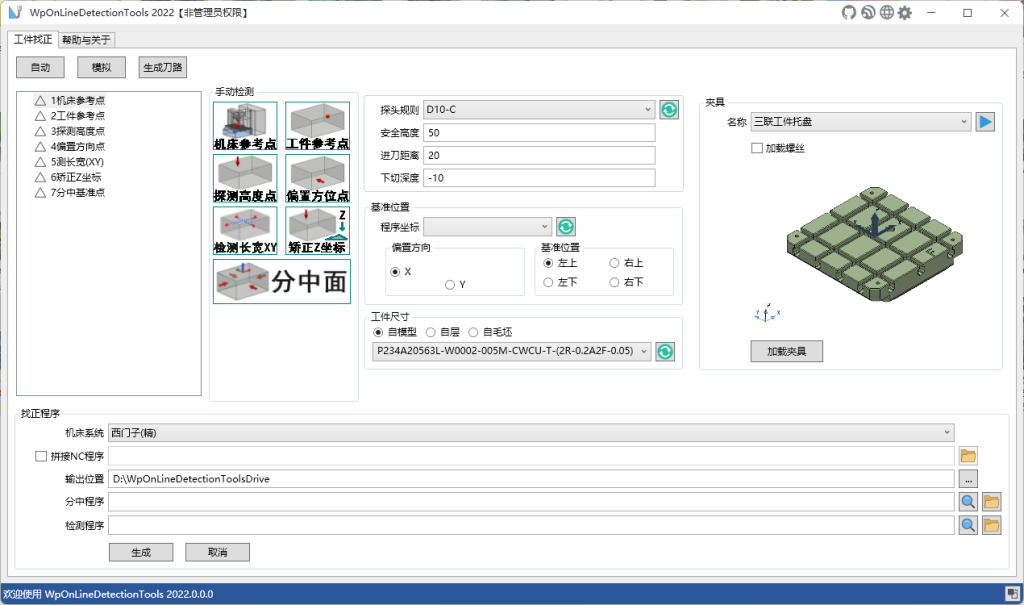Image resolution: width=1024 pixels, height=605 pixels.
Task: Select the 偏置方位点 tile
Action: click(317, 178)
